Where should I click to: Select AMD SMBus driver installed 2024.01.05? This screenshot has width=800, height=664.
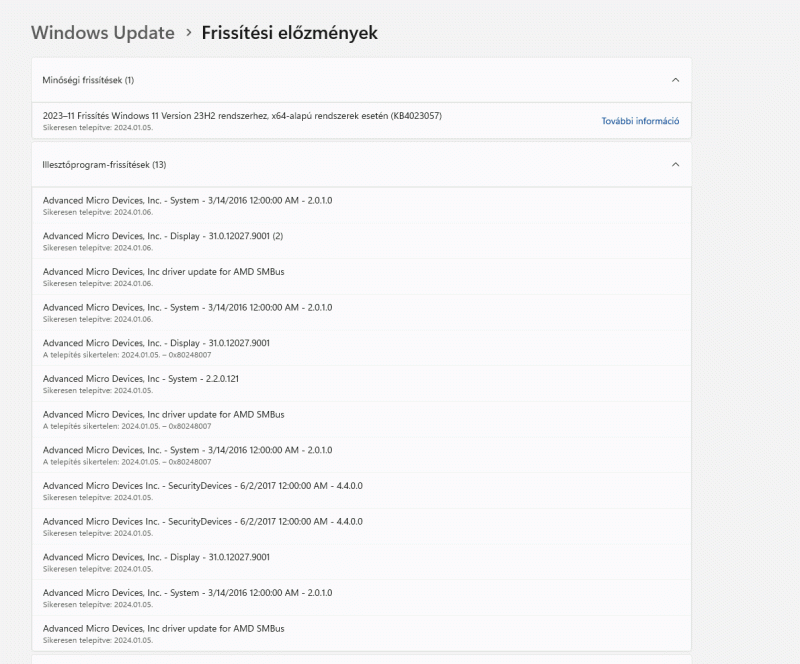(164, 628)
